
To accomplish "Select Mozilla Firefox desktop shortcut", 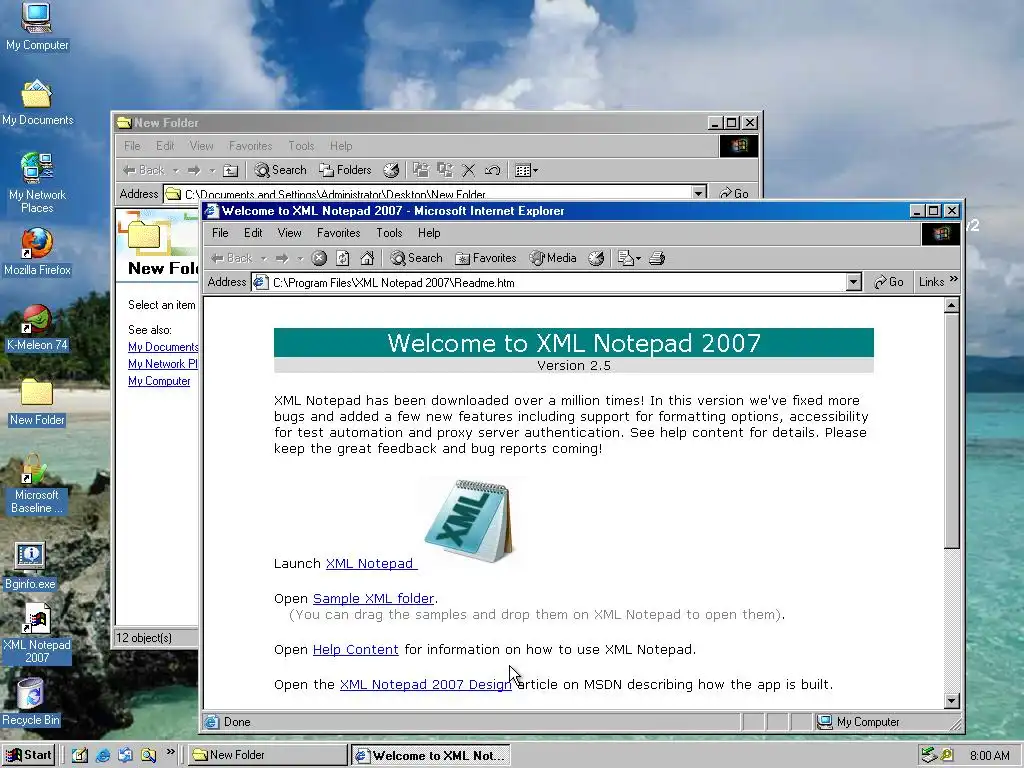I will (x=37, y=252).
